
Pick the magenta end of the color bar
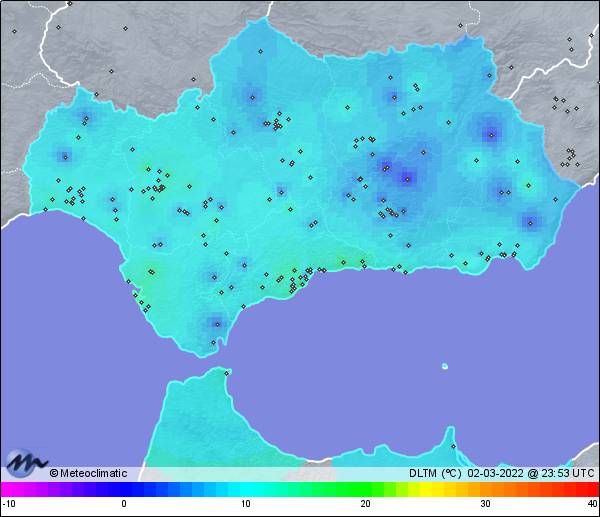[x=11, y=489]
